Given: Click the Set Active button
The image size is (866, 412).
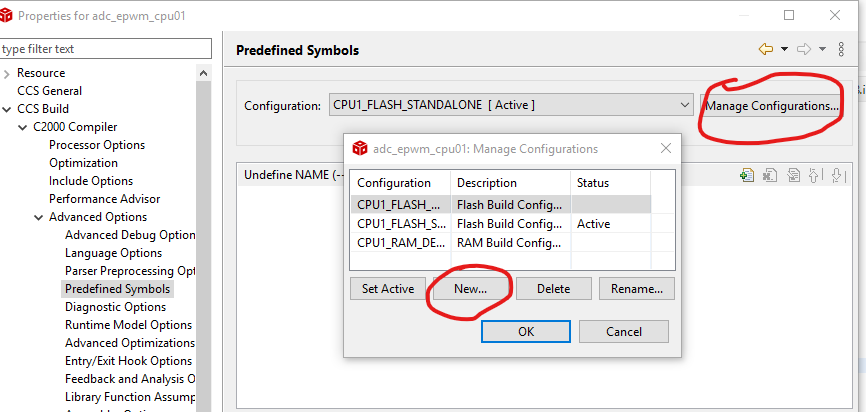Looking at the screenshot, I should (x=388, y=289).
